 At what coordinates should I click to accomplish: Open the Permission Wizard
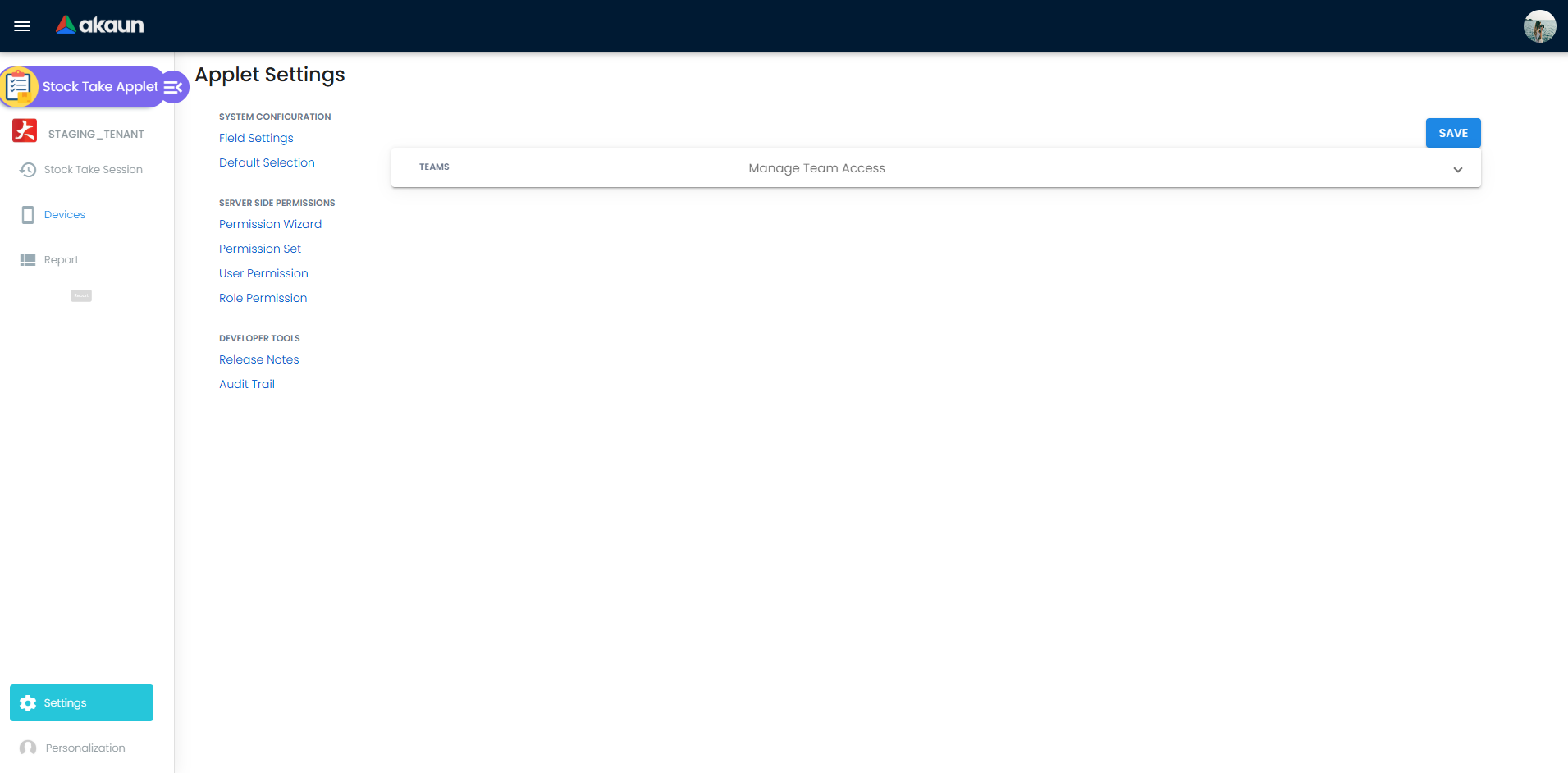(x=270, y=224)
